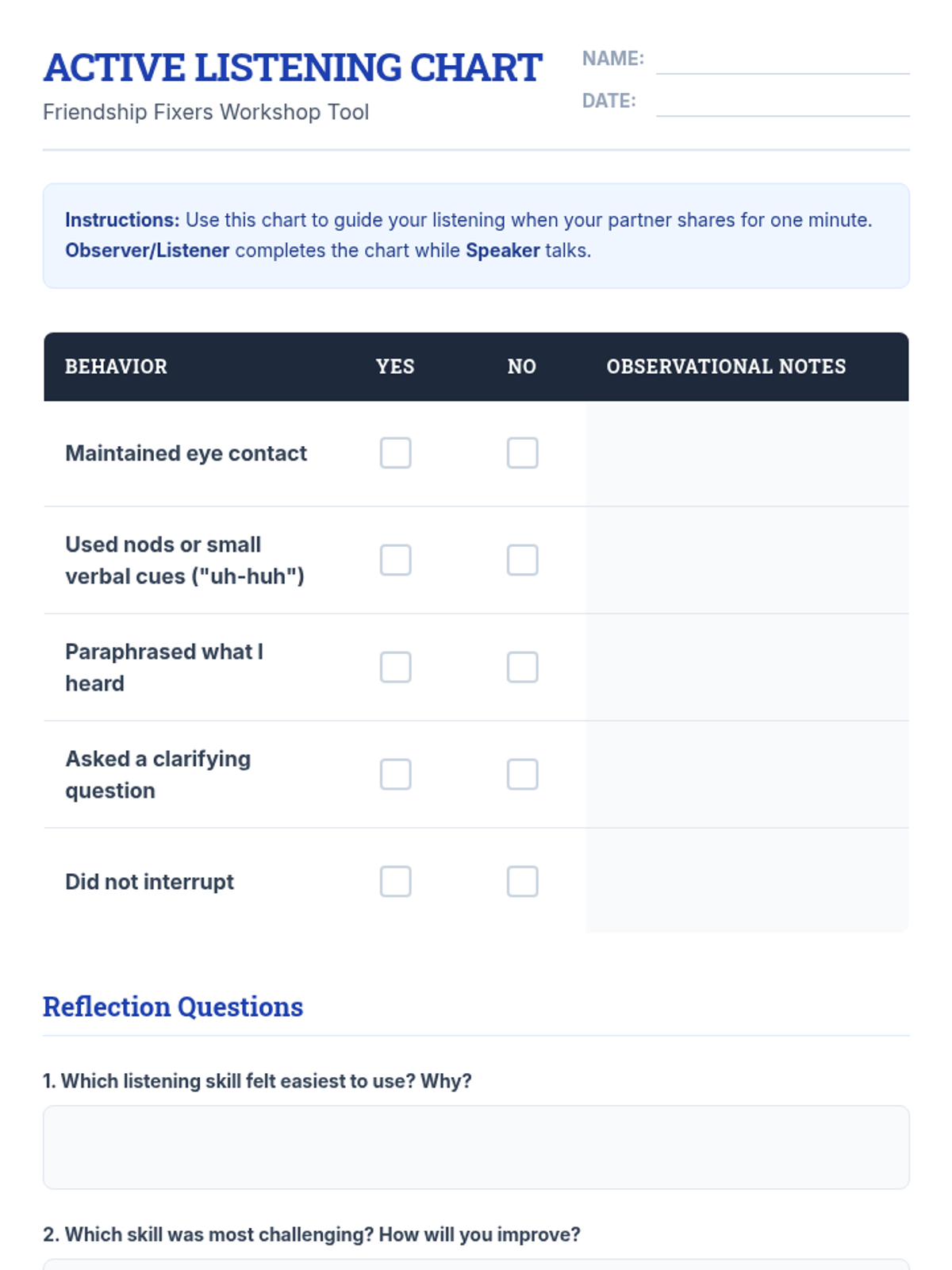Click notes cell for Paraphrased what I heard
952x1270 pixels.
(747, 668)
